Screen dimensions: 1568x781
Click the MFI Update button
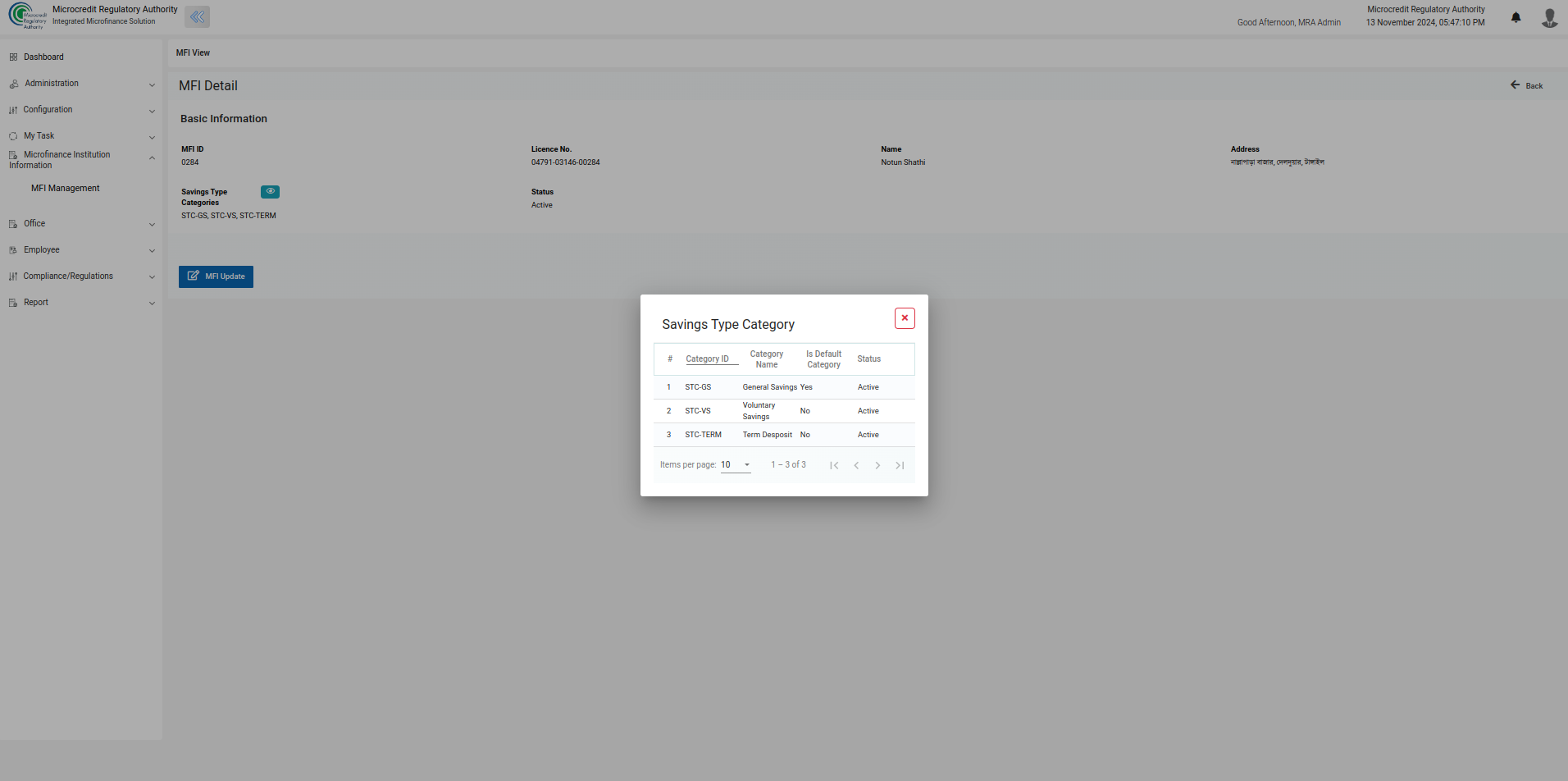216,276
